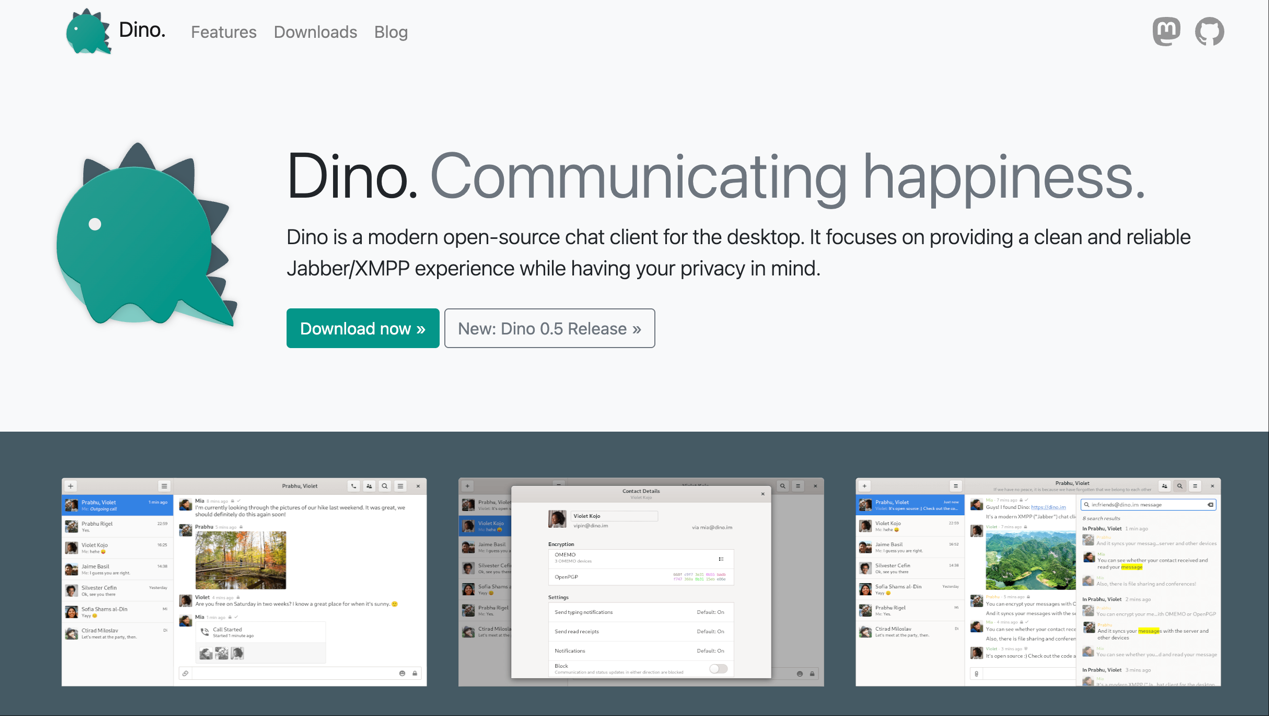This screenshot has height=716, width=1269.
Task: Open the conversation menu via the hamburger icon
Action: pos(400,486)
